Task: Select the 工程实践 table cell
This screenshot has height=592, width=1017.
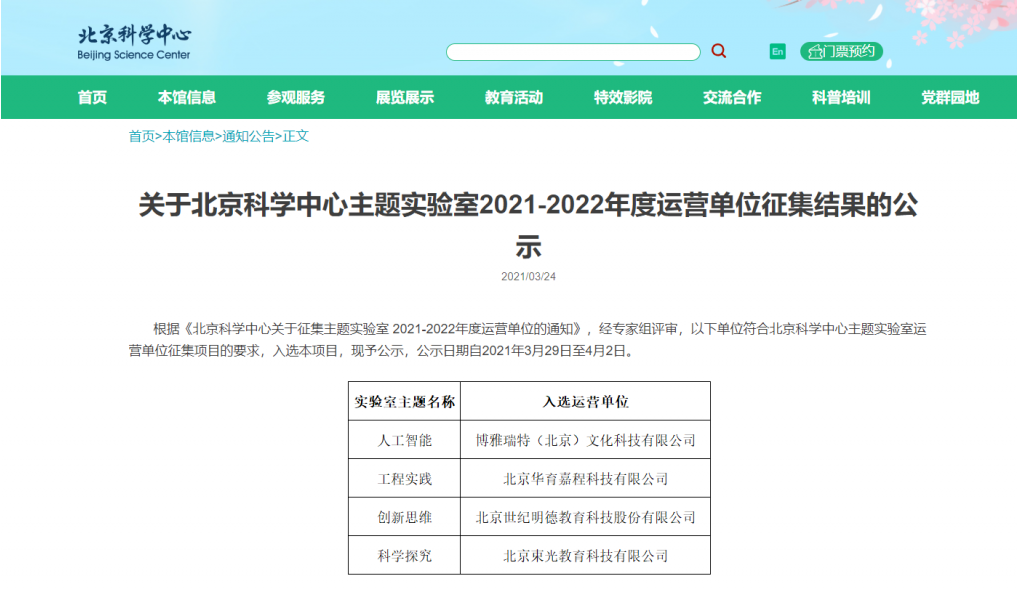Action: [405, 479]
